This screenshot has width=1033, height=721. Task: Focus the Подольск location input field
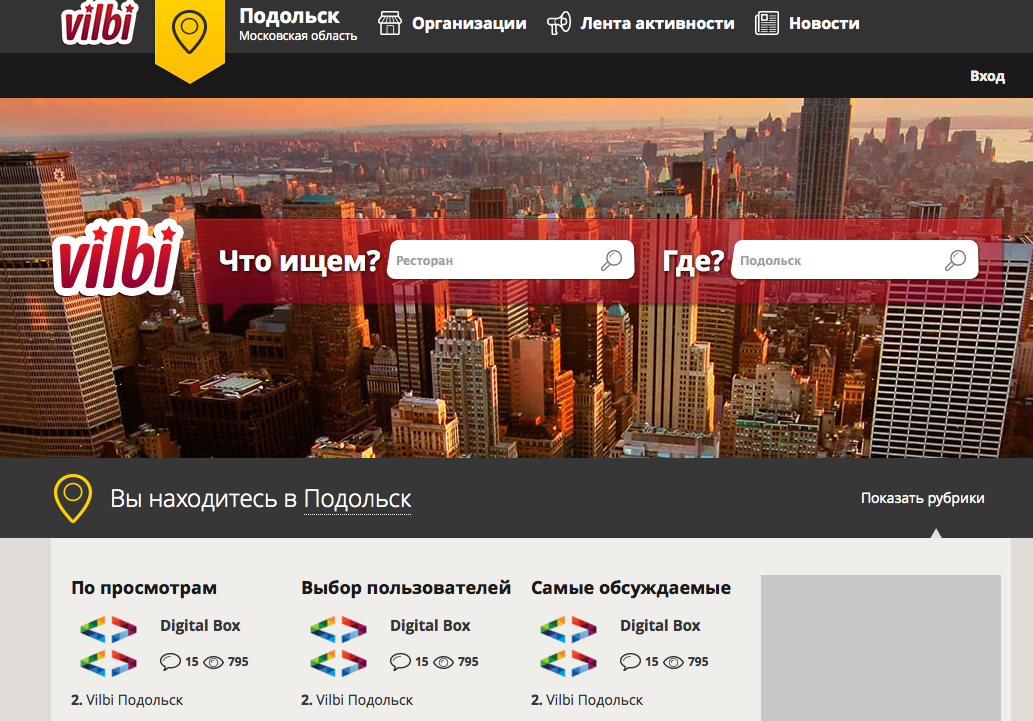(854, 260)
